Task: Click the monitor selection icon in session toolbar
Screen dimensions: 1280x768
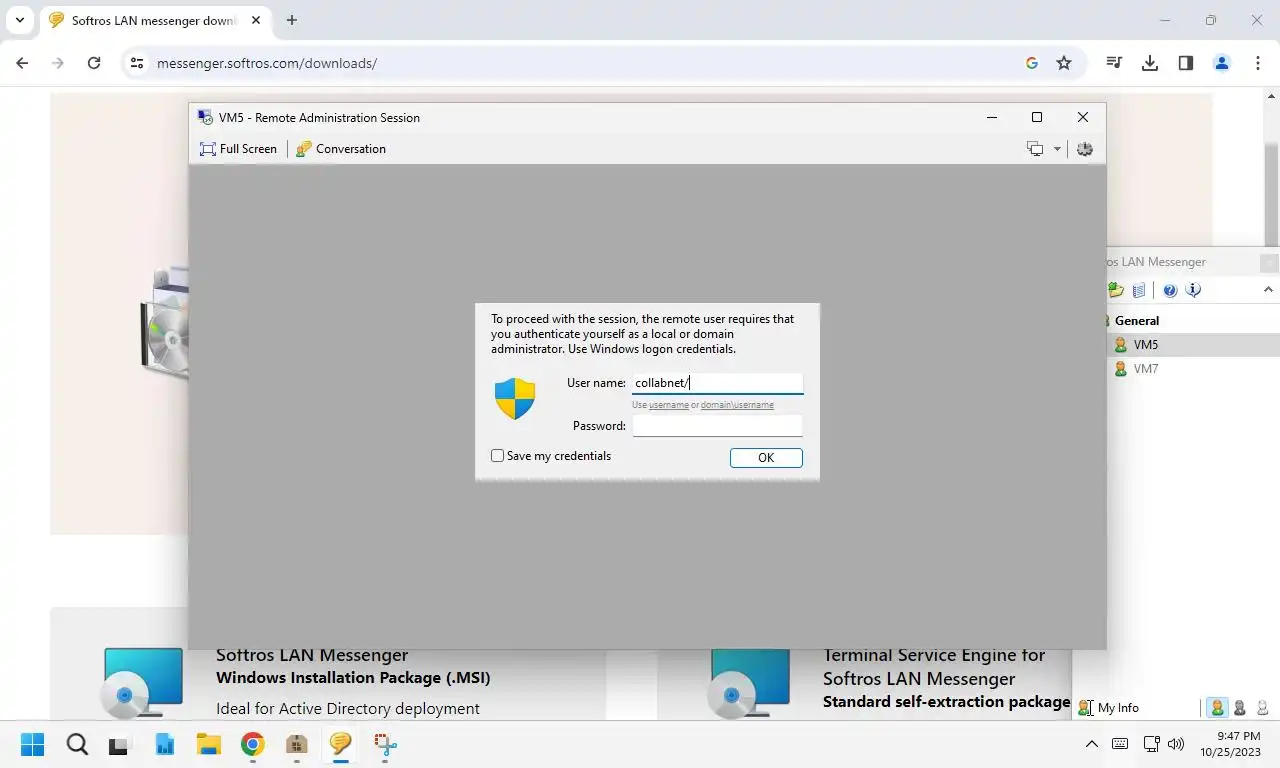Action: coord(1035,149)
